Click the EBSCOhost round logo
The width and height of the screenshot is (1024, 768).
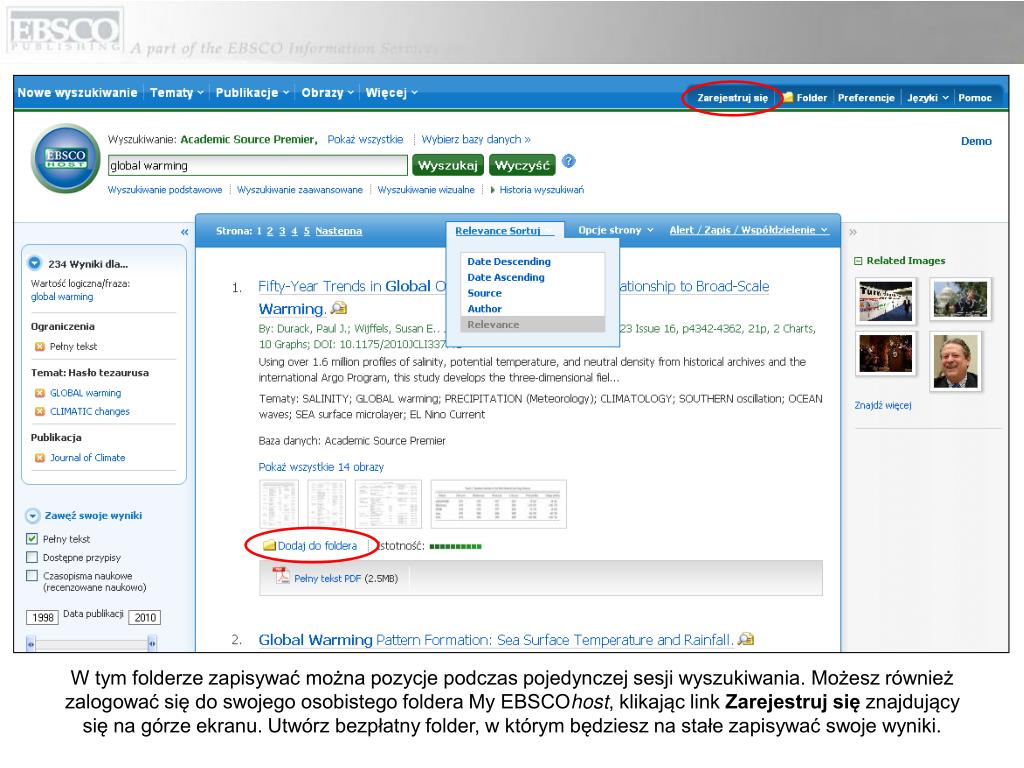pyautogui.click(x=65, y=158)
